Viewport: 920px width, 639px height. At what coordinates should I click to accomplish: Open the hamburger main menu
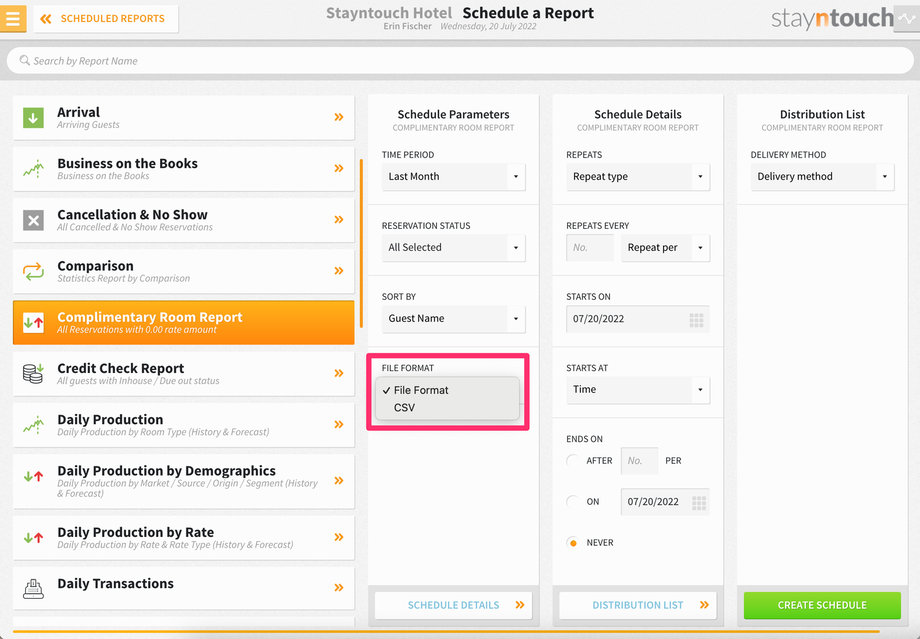pyautogui.click(x=13, y=19)
